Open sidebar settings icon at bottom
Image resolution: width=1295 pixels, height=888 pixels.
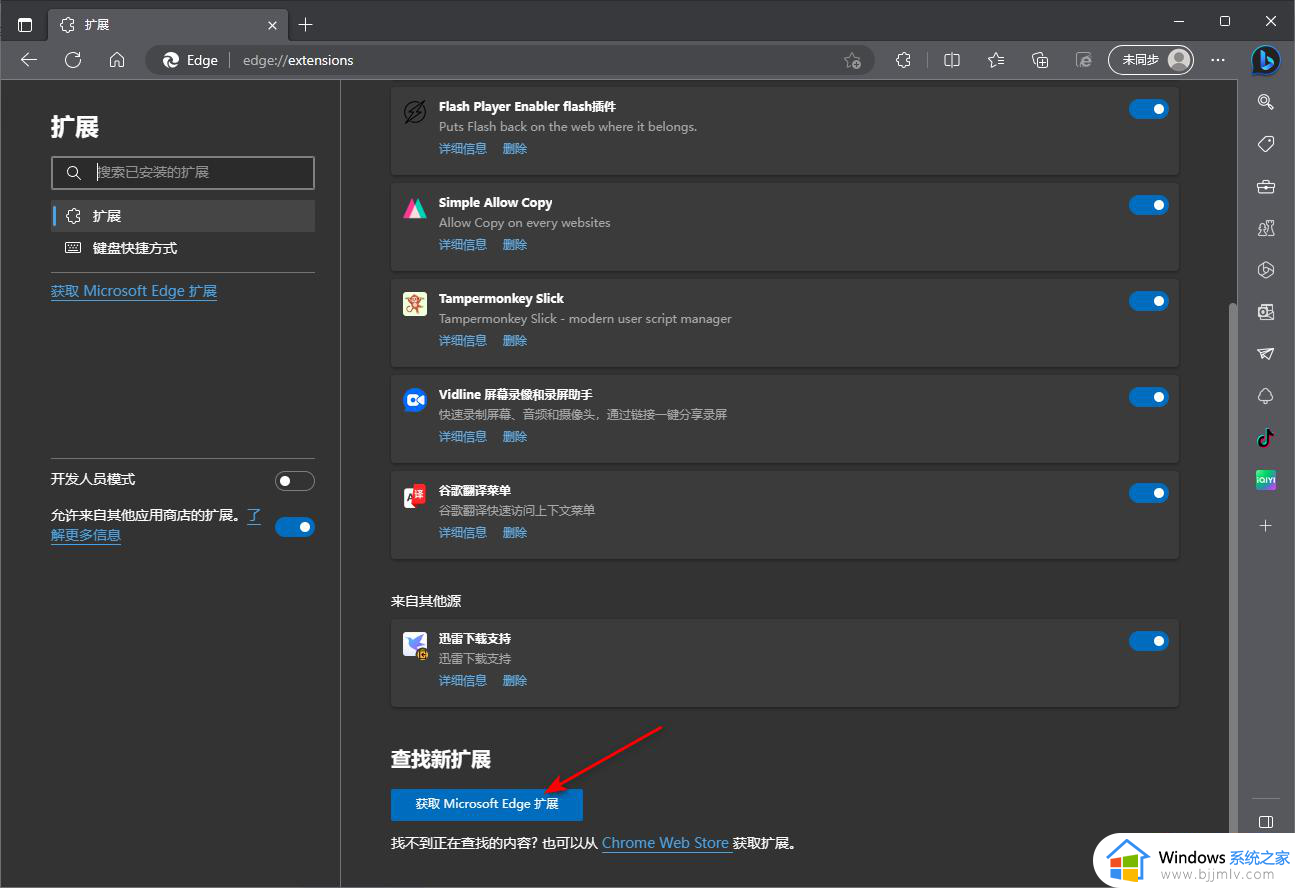tap(1266, 822)
